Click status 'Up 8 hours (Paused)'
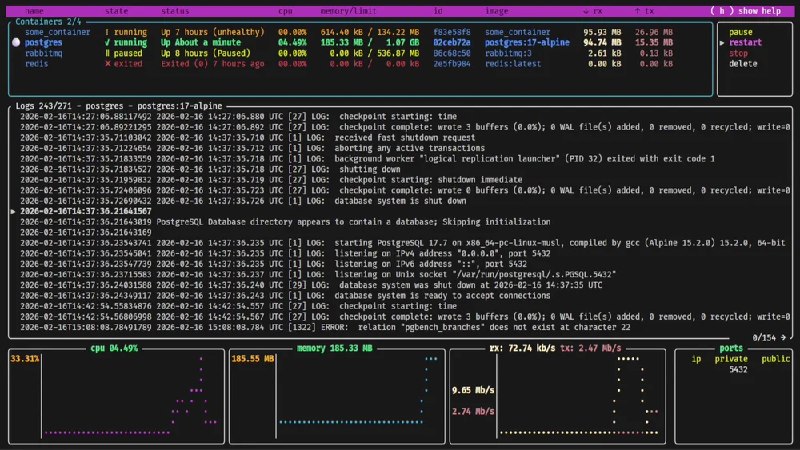 coord(206,53)
